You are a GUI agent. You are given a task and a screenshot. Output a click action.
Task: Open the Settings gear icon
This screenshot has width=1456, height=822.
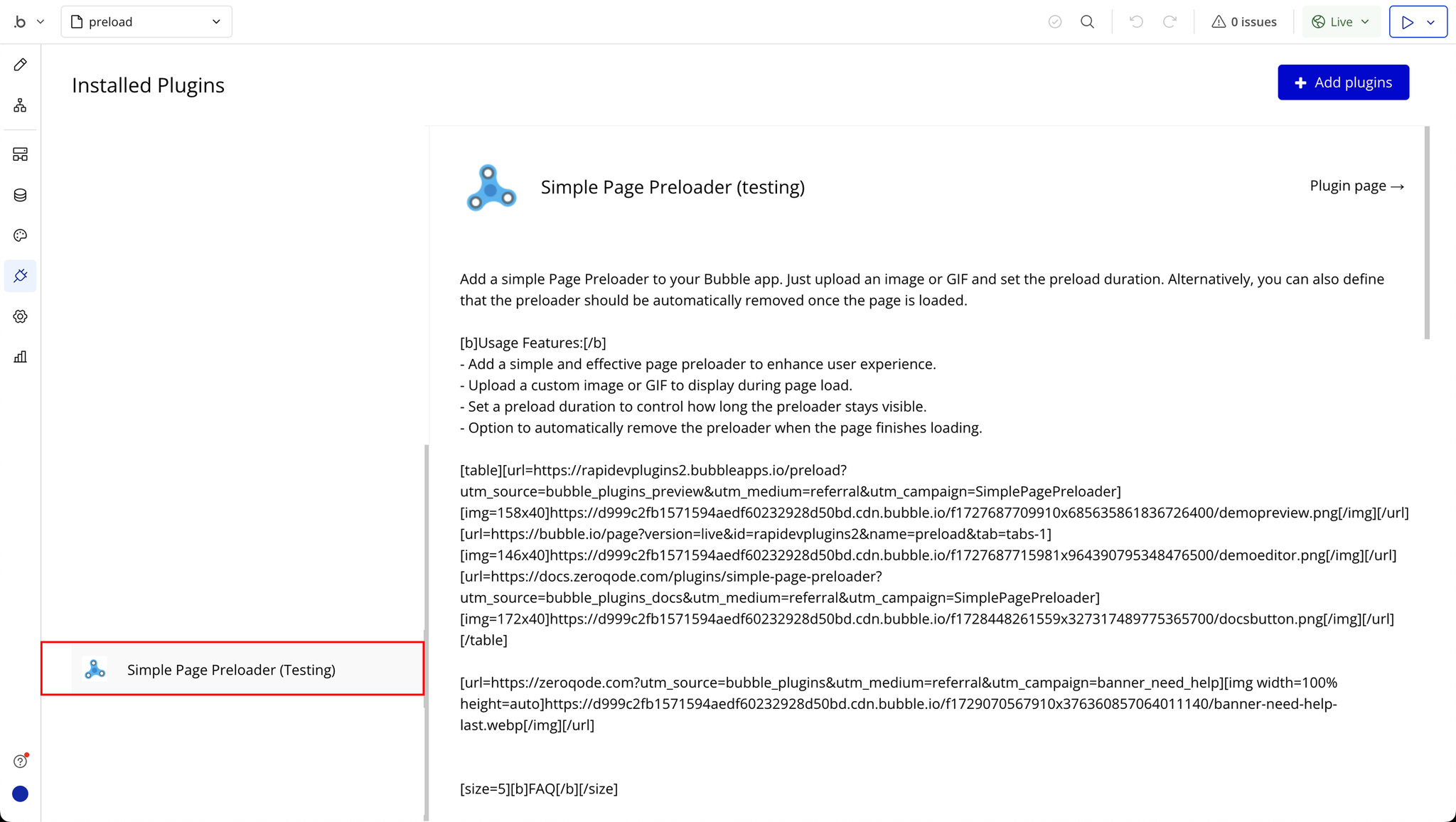20,316
